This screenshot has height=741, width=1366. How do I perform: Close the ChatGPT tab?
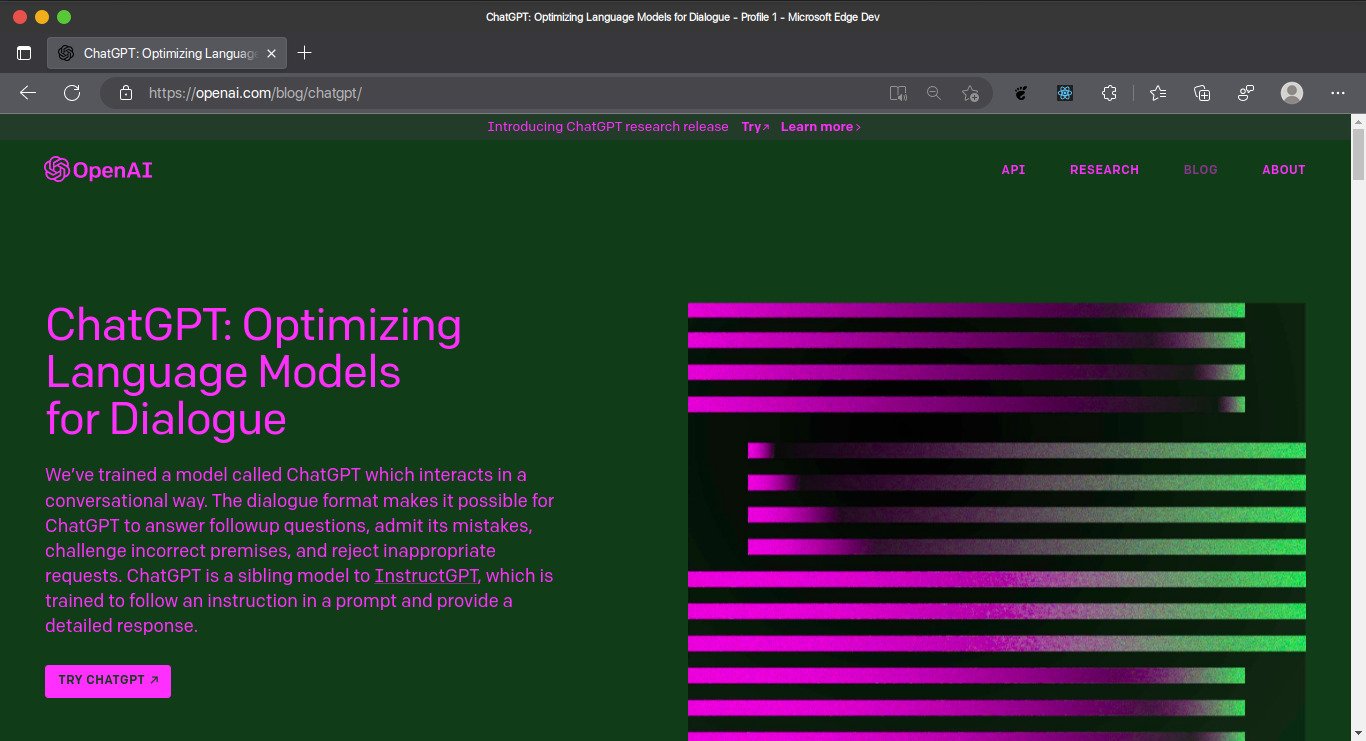(x=271, y=53)
